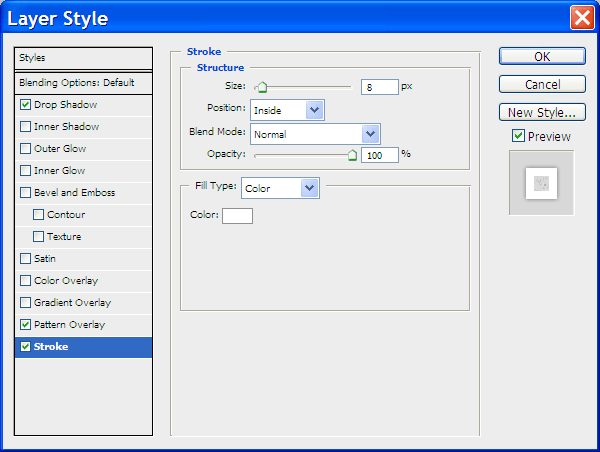Open the stroke Color swatch
600x452 pixels.
[x=237, y=216]
